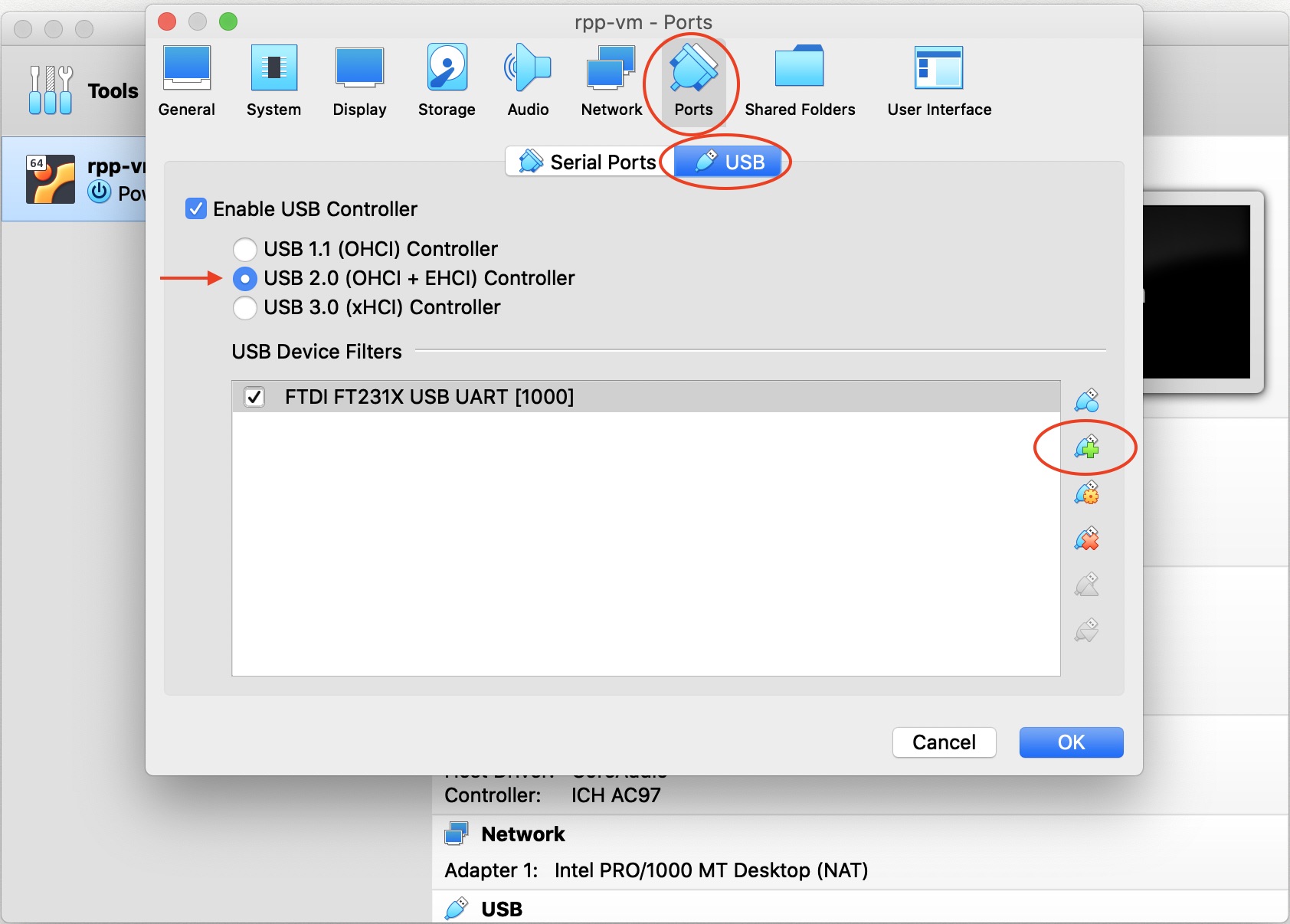Open the Storage settings section

click(447, 81)
